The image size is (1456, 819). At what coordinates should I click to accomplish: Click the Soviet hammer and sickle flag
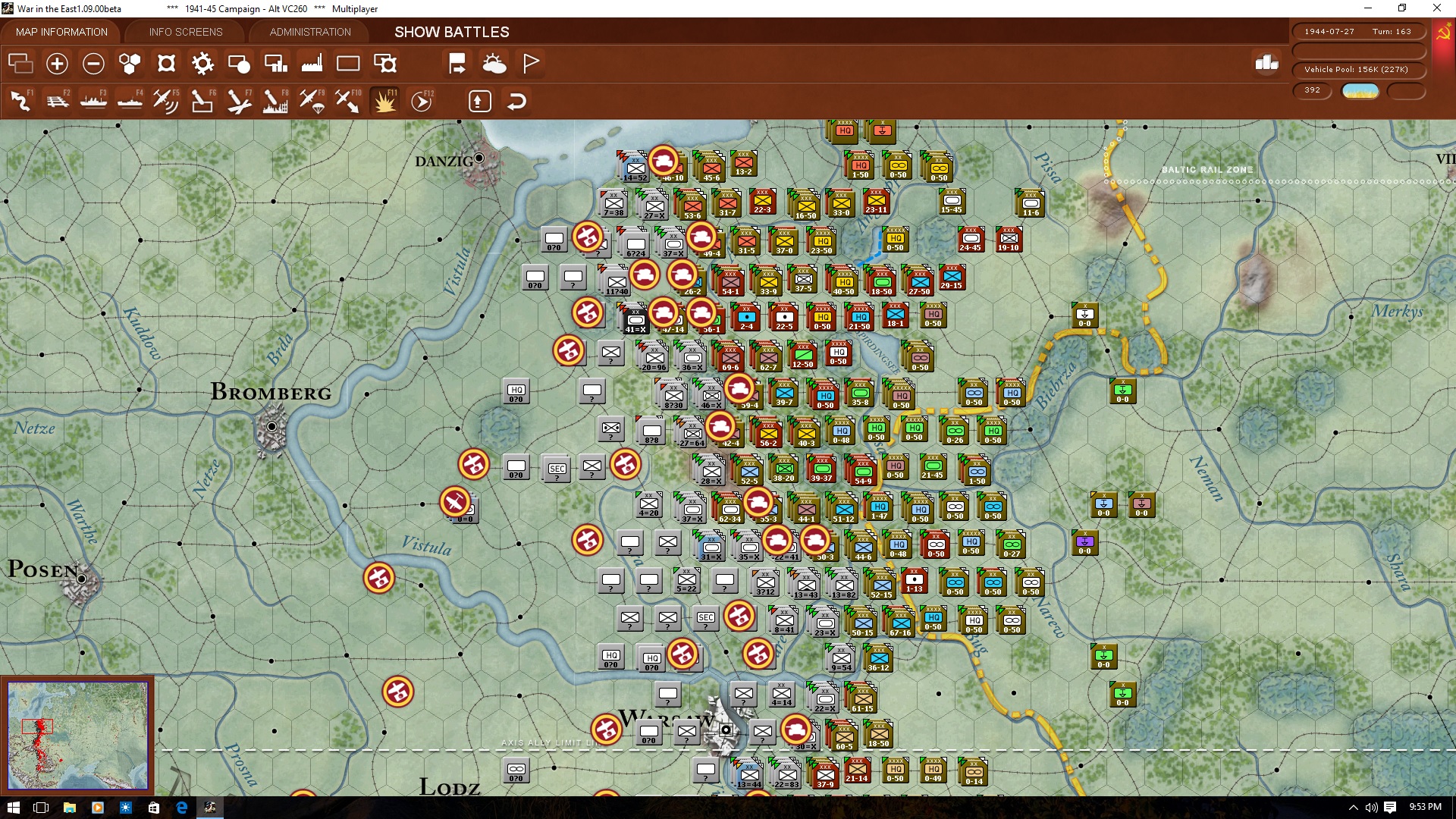coord(1443,33)
